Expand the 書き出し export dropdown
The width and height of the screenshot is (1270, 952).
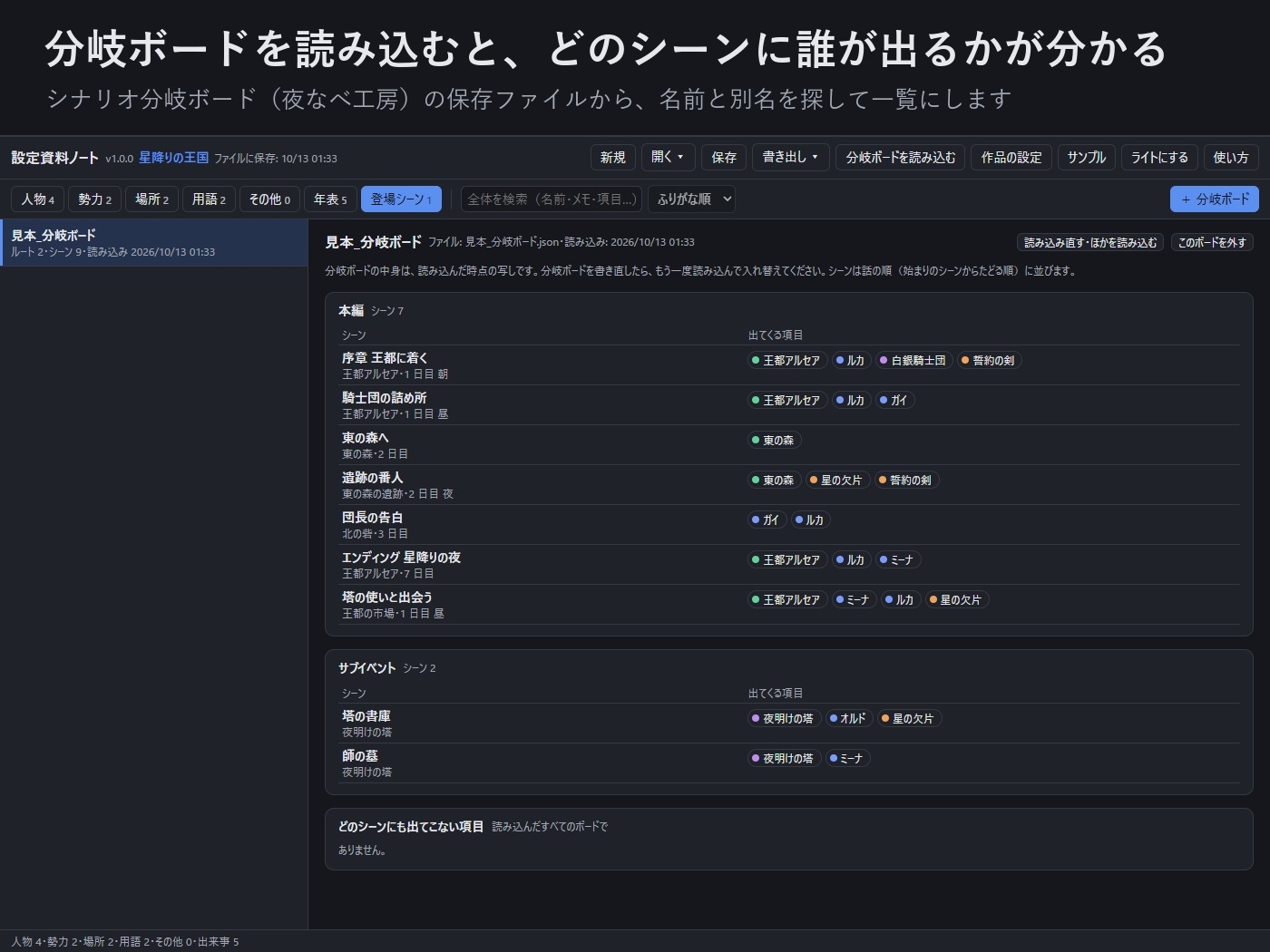[x=790, y=158]
